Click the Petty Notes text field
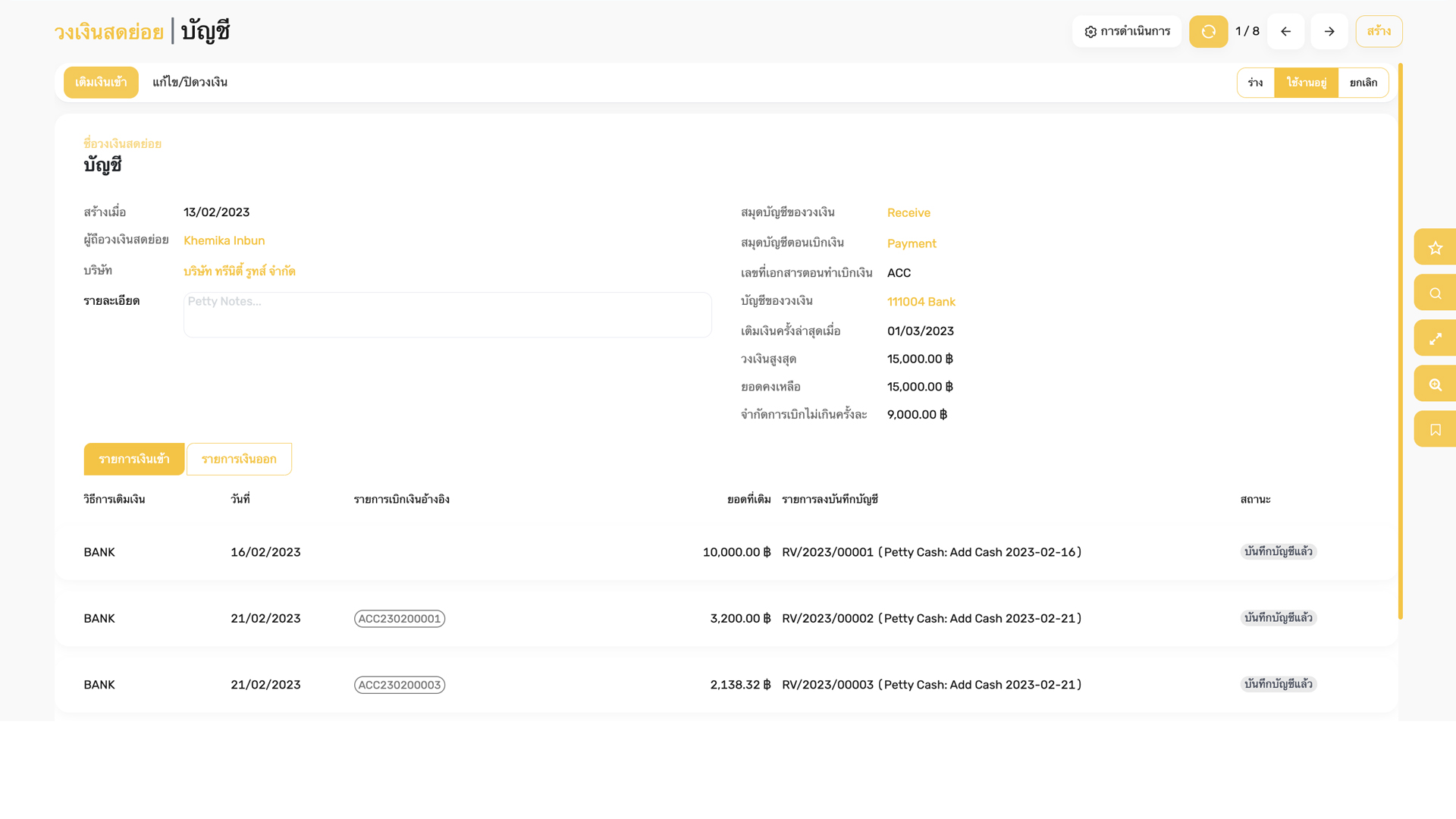Image resolution: width=1456 pixels, height=819 pixels. click(x=447, y=314)
